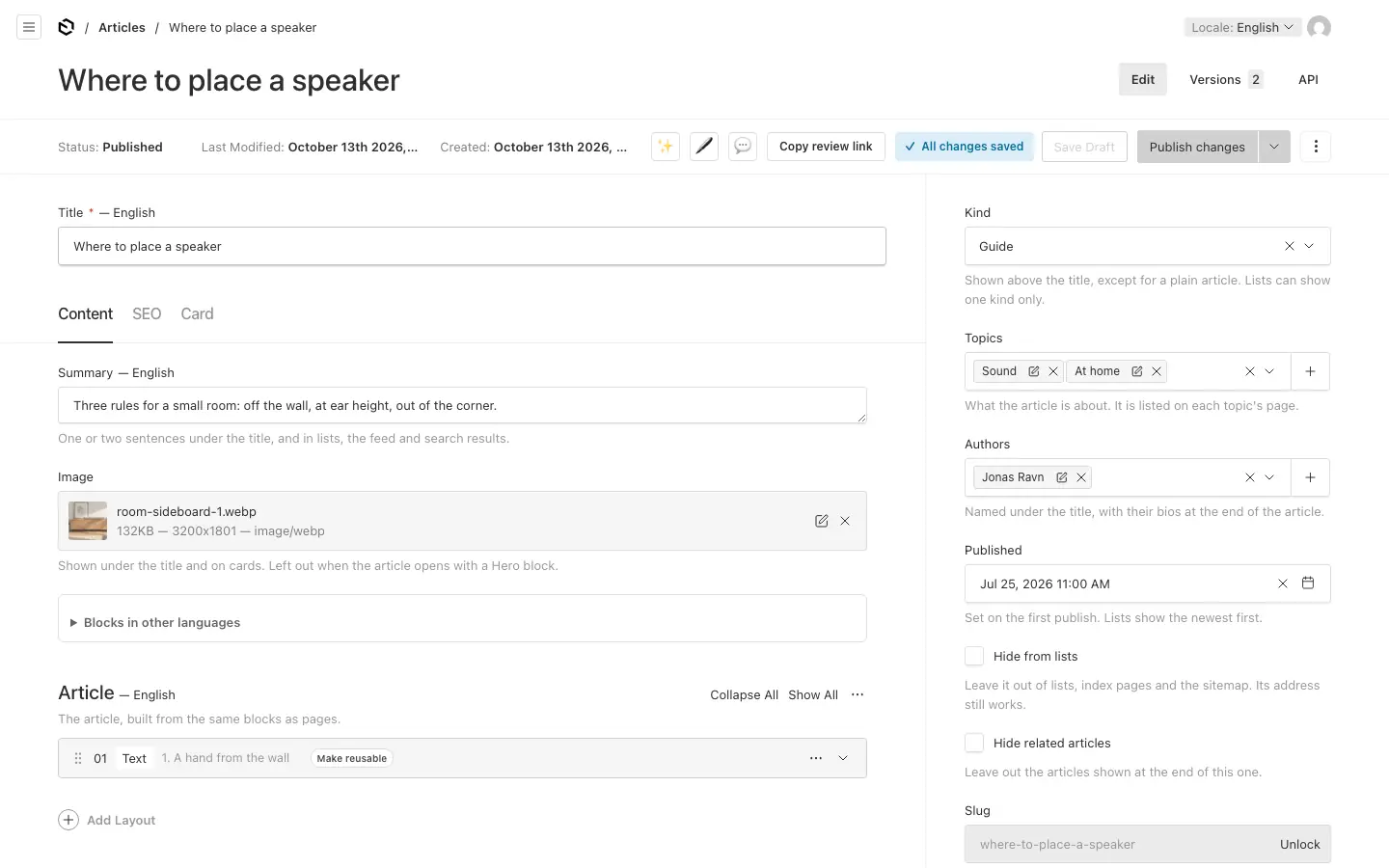The height and width of the screenshot is (868, 1389).
Task: Remove the Sound topic tag
Action: 1053,371
